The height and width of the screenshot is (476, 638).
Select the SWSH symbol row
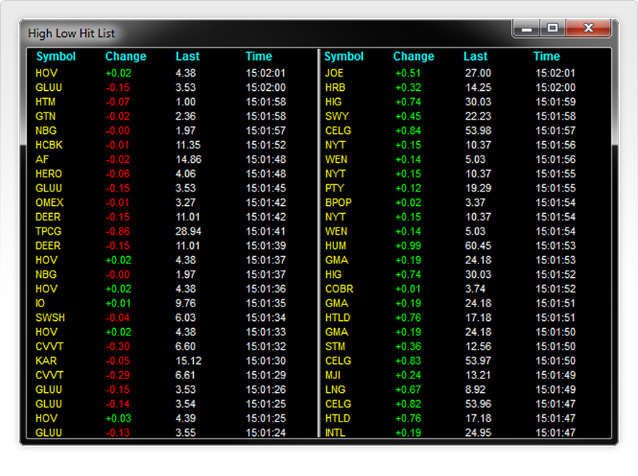click(x=50, y=317)
